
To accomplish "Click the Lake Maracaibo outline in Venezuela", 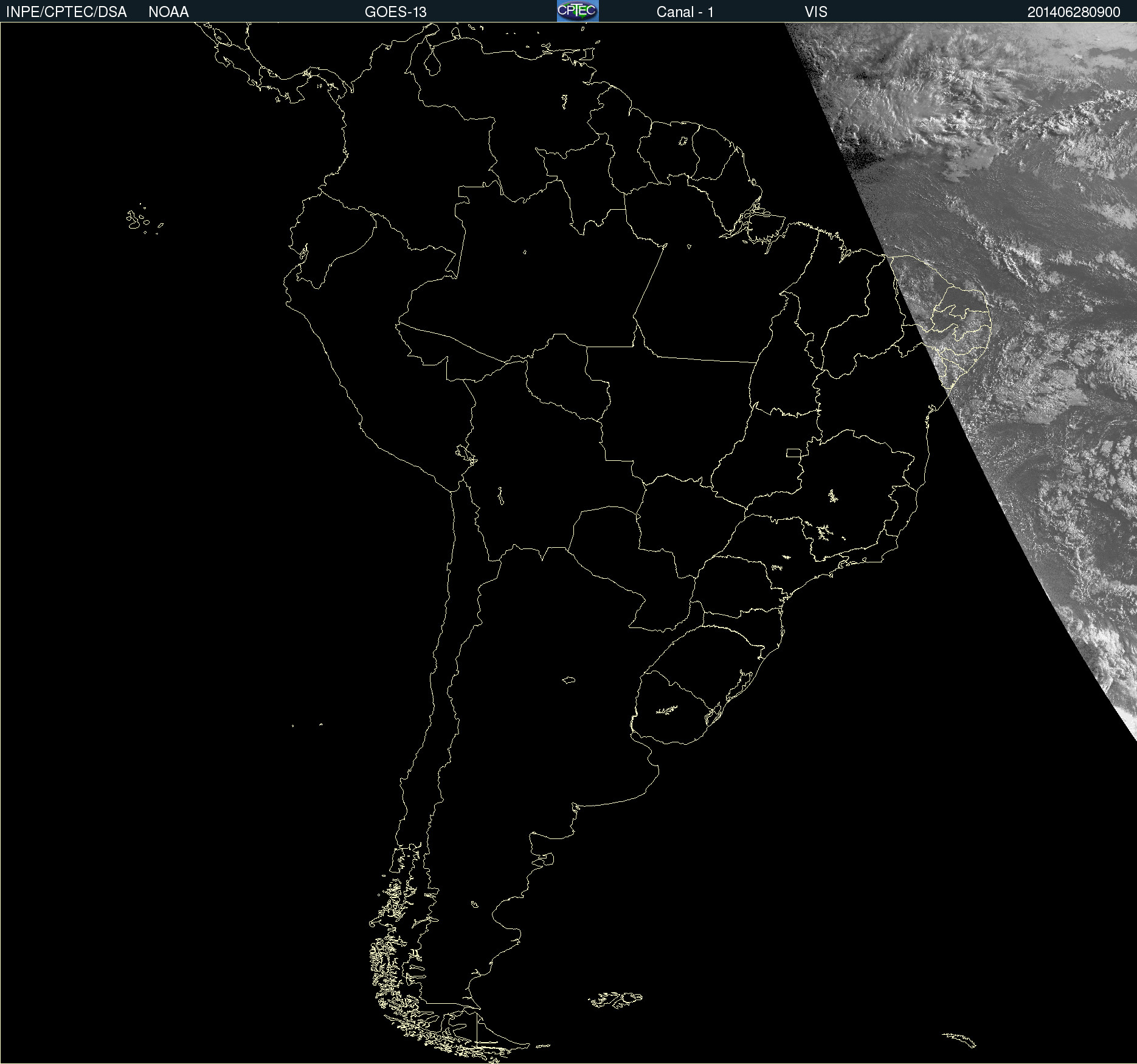I will (x=432, y=62).
